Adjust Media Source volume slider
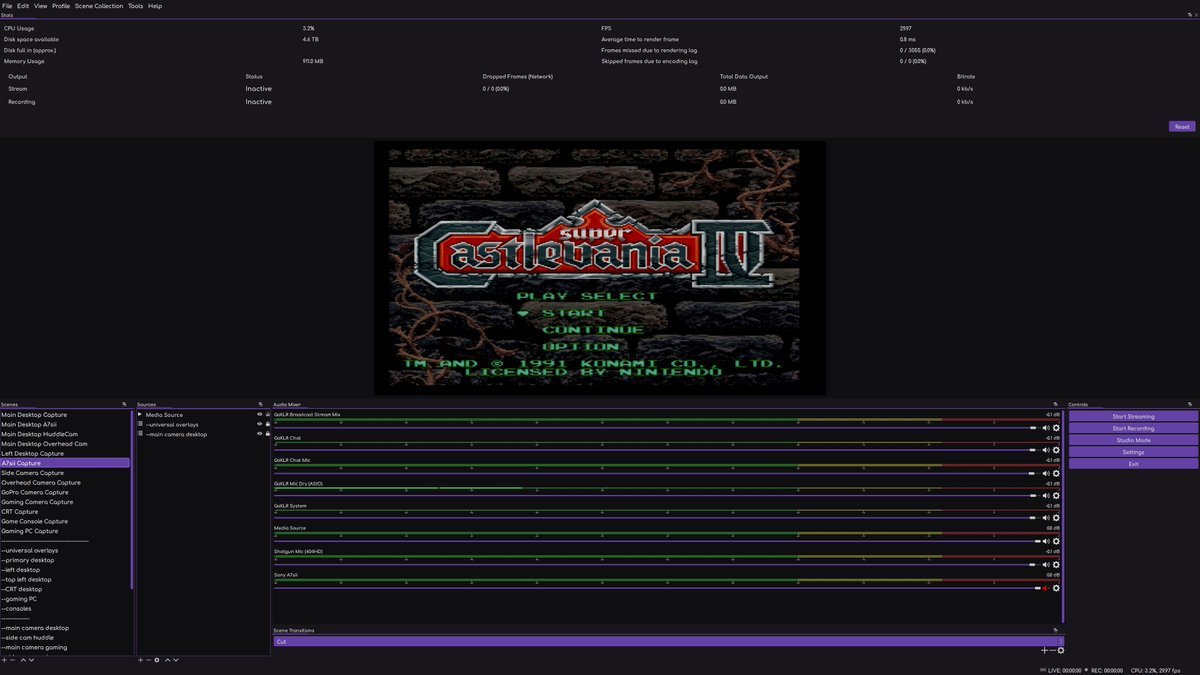1200x675 pixels. tap(656, 541)
